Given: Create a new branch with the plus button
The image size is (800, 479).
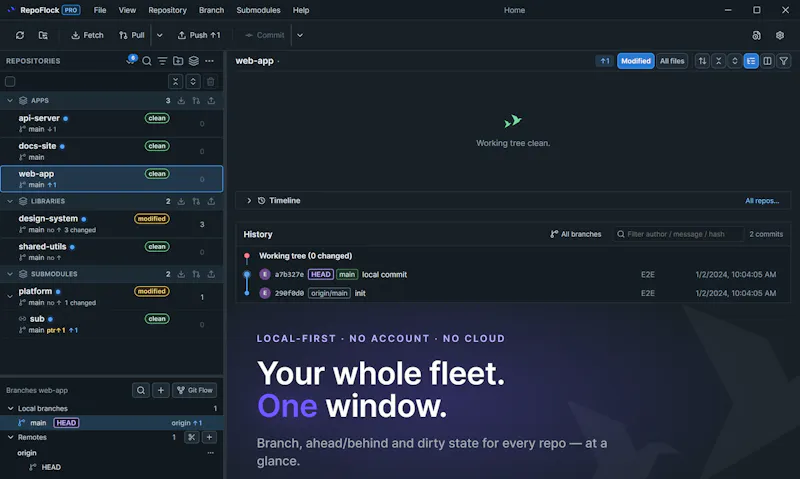Looking at the screenshot, I should (x=161, y=390).
